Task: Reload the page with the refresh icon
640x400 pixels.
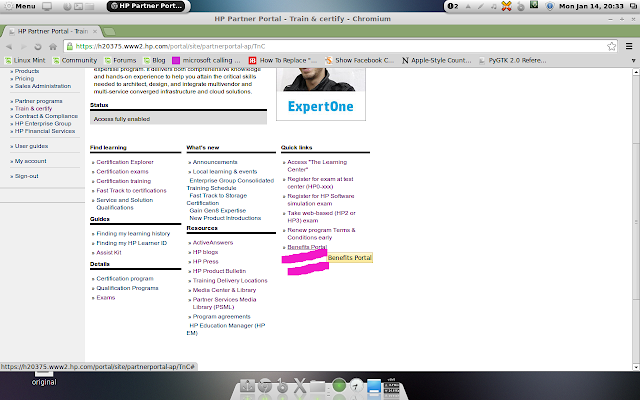Action: (x=38, y=47)
